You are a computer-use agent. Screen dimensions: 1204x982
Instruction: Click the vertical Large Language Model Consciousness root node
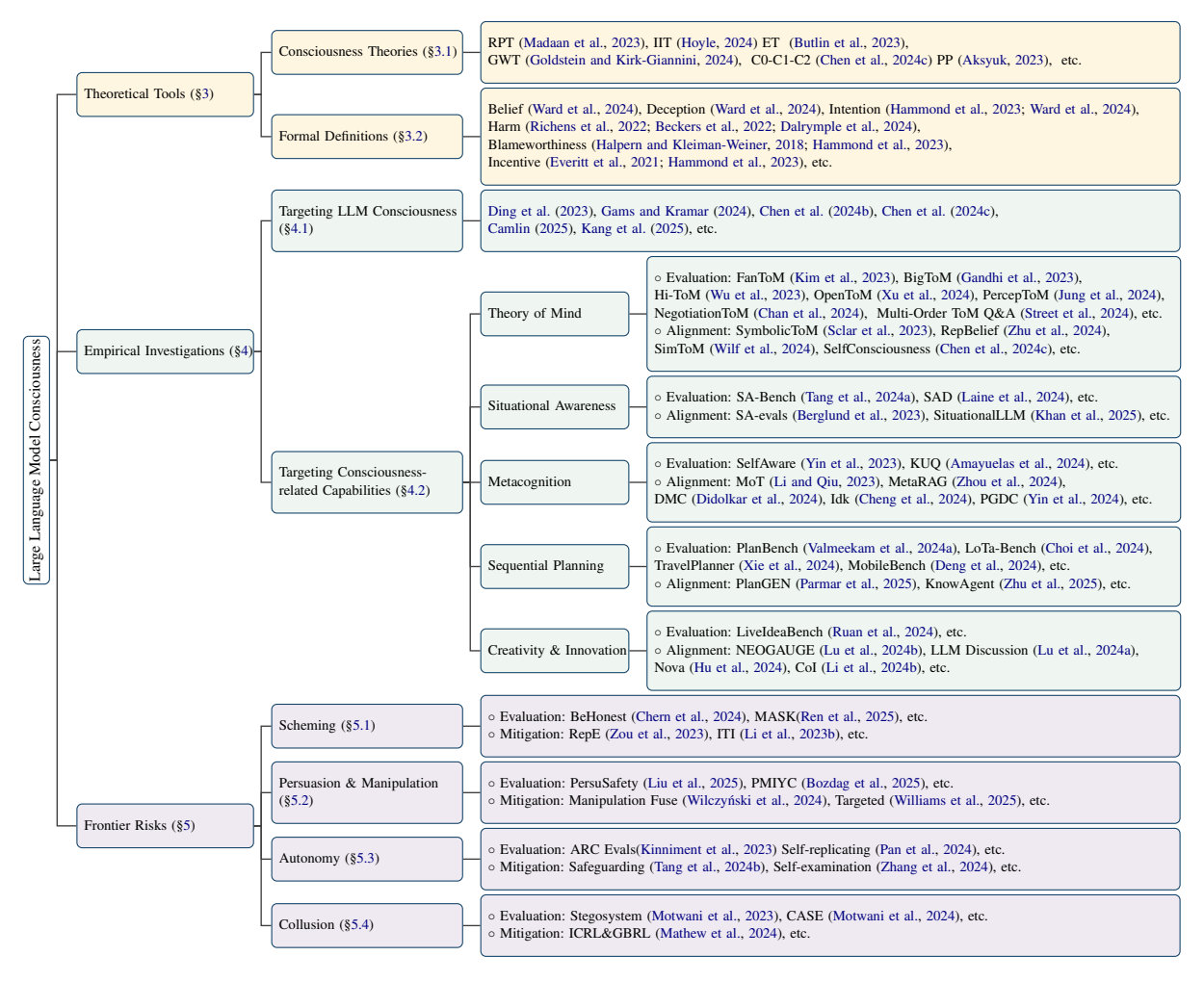(37, 460)
